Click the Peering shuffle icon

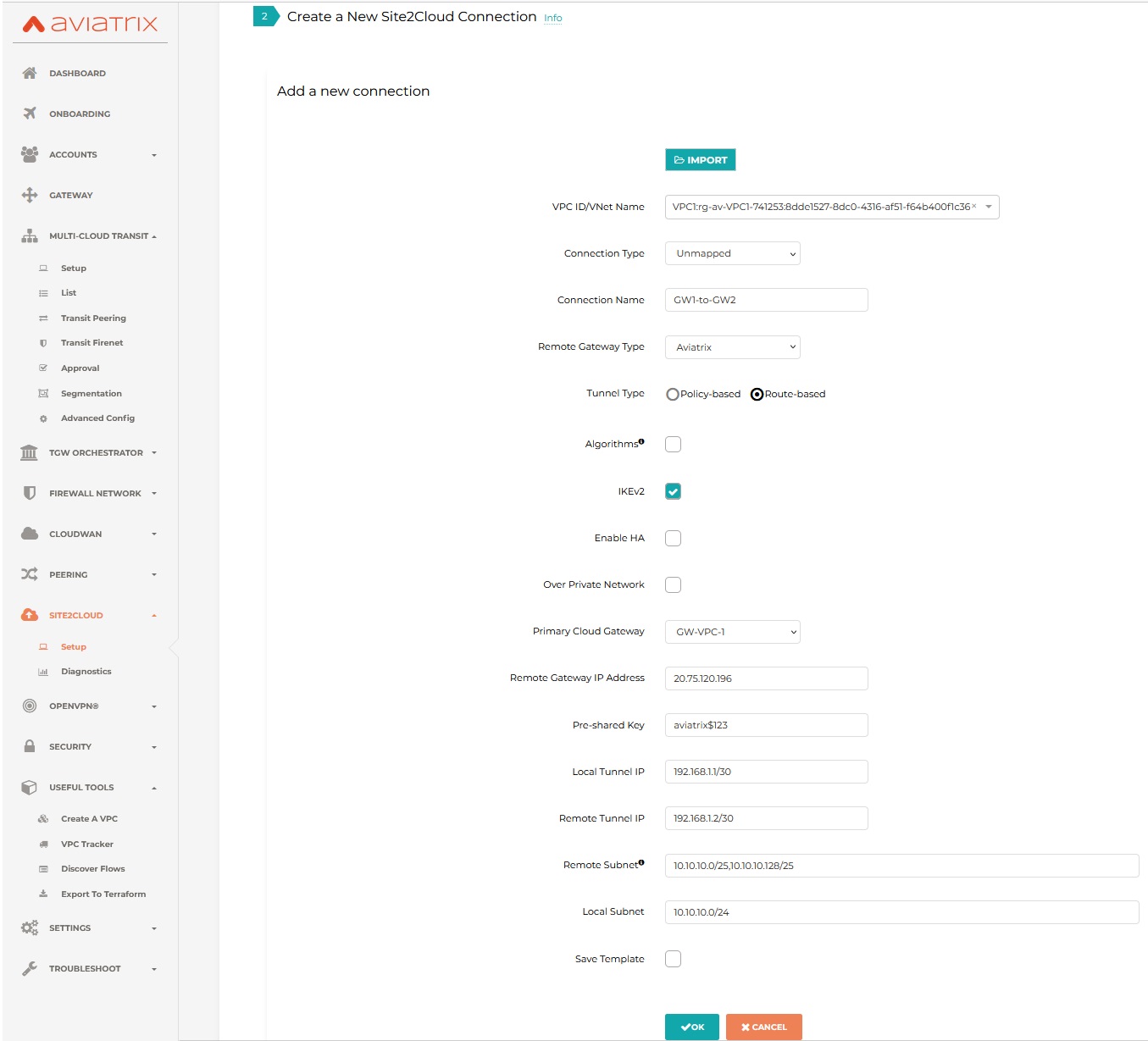pos(30,574)
